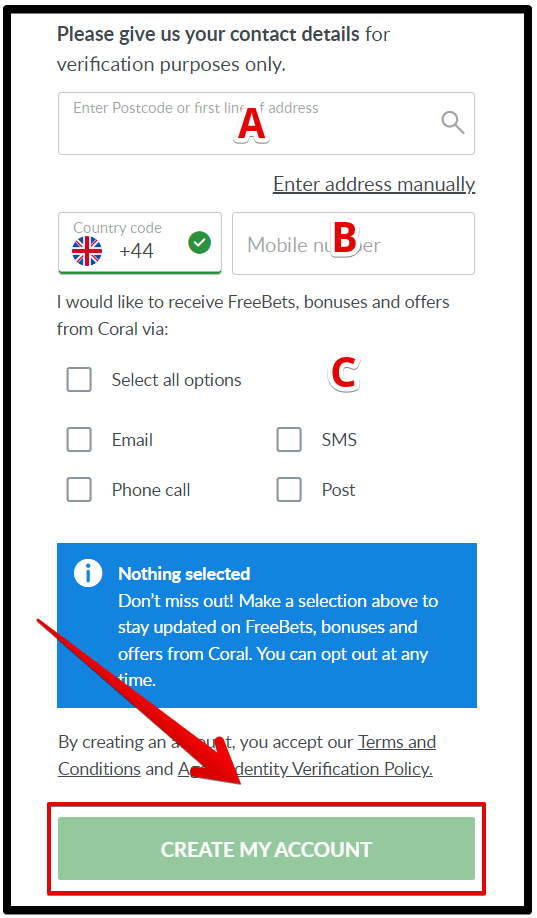The image size is (537, 918).
Task: Click the Mobile number input field
Action: pos(353,244)
